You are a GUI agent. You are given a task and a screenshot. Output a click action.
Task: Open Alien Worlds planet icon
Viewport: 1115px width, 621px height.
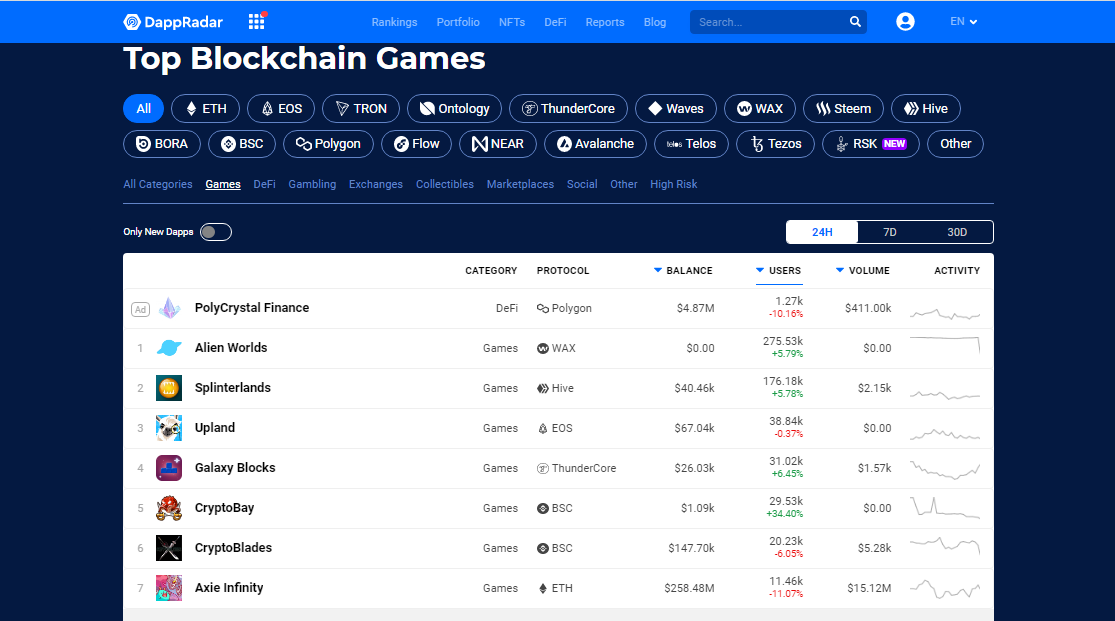tap(169, 348)
